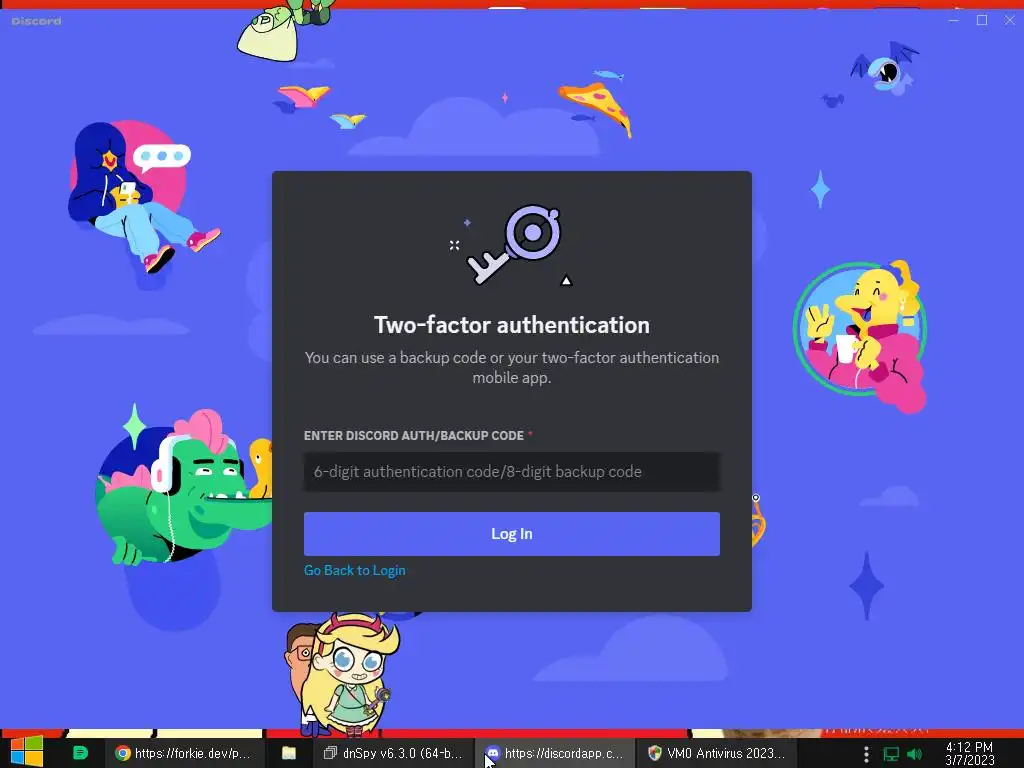Maximize the Discord window

coord(982,21)
